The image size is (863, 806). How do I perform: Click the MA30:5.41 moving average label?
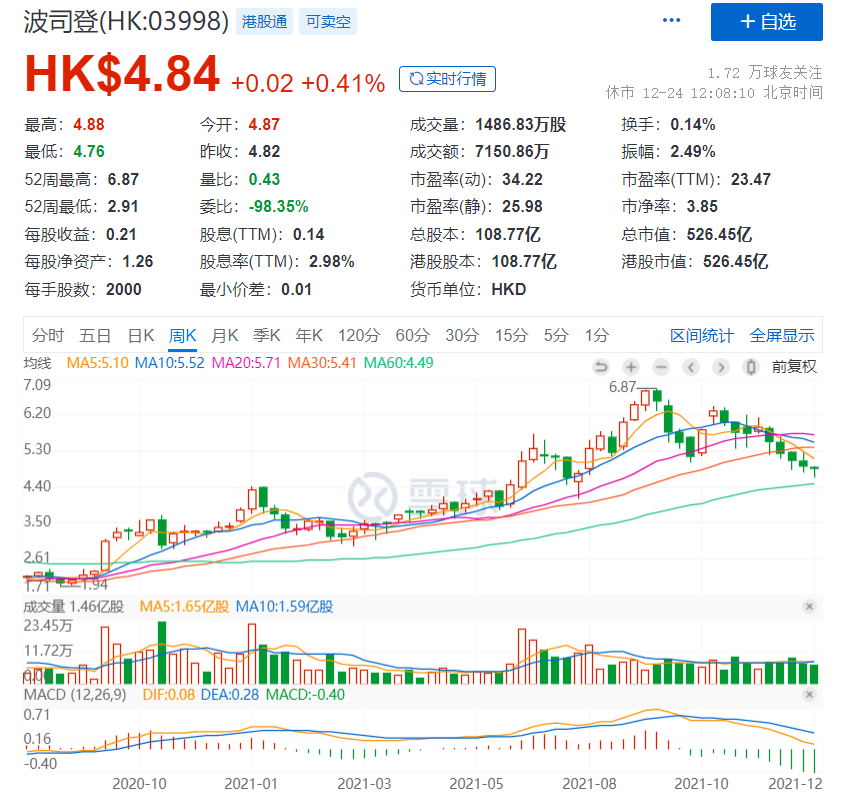point(322,363)
